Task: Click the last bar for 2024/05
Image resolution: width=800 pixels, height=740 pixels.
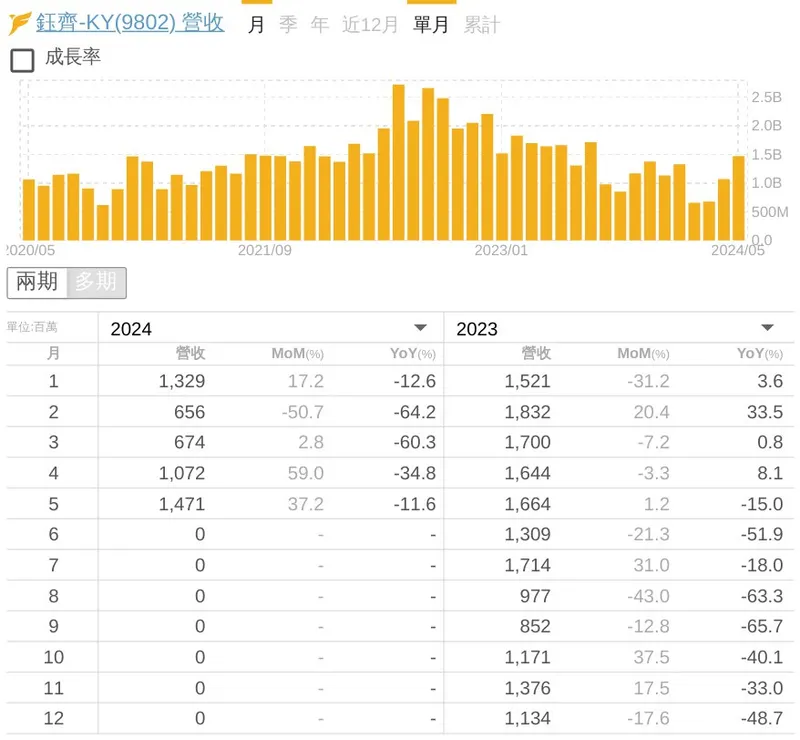Action: click(738, 198)
